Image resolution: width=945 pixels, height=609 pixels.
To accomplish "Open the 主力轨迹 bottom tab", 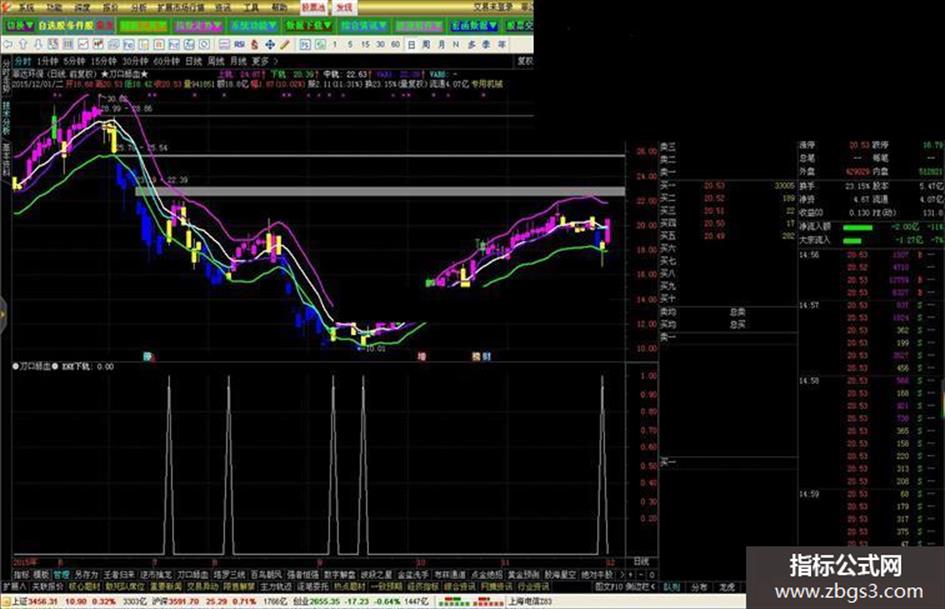I will click(x=275, y=585).
